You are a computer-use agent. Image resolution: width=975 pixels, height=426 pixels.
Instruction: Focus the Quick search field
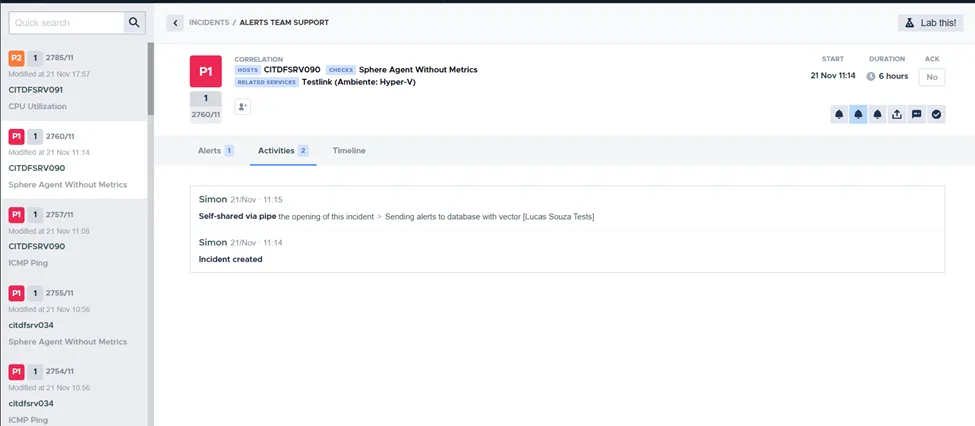point(67,23)
